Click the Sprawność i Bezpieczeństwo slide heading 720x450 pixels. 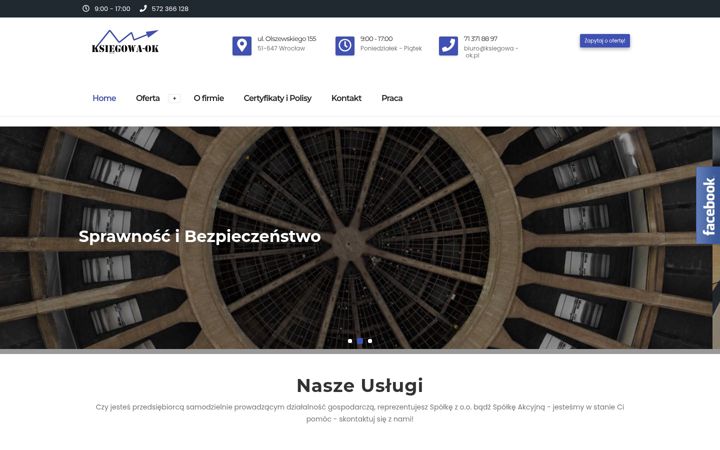(x=200, y=236)
